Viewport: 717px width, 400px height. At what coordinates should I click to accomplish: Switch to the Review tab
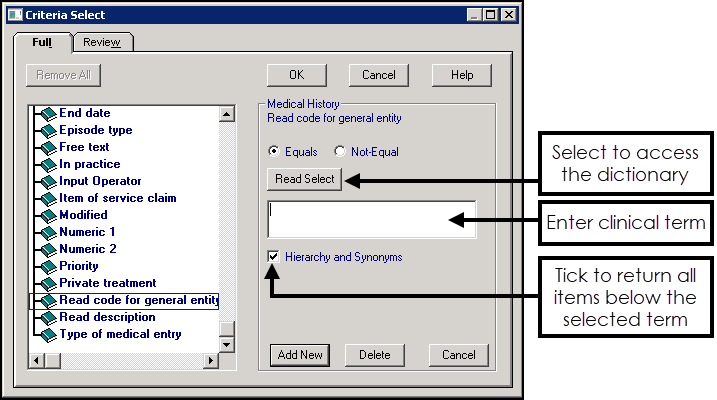(x=102, y=42)
